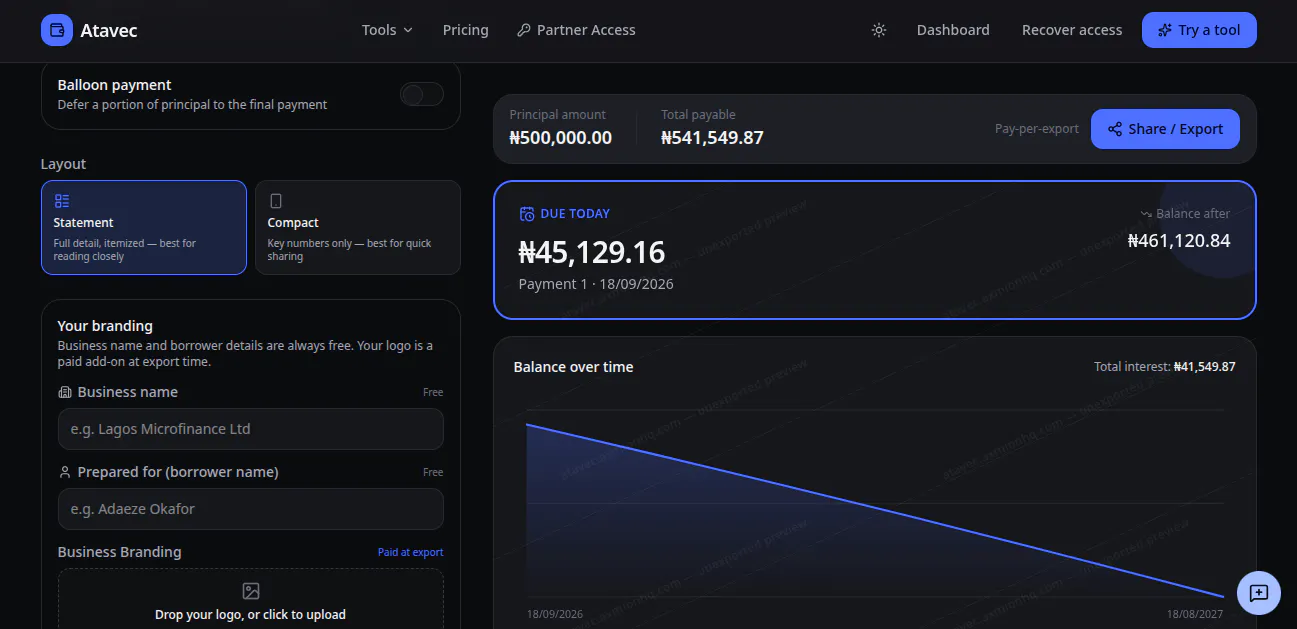Click the chart end date 18/08/2027
The width and height of the screenshot is (1297, 629).
click(1195, 614)
